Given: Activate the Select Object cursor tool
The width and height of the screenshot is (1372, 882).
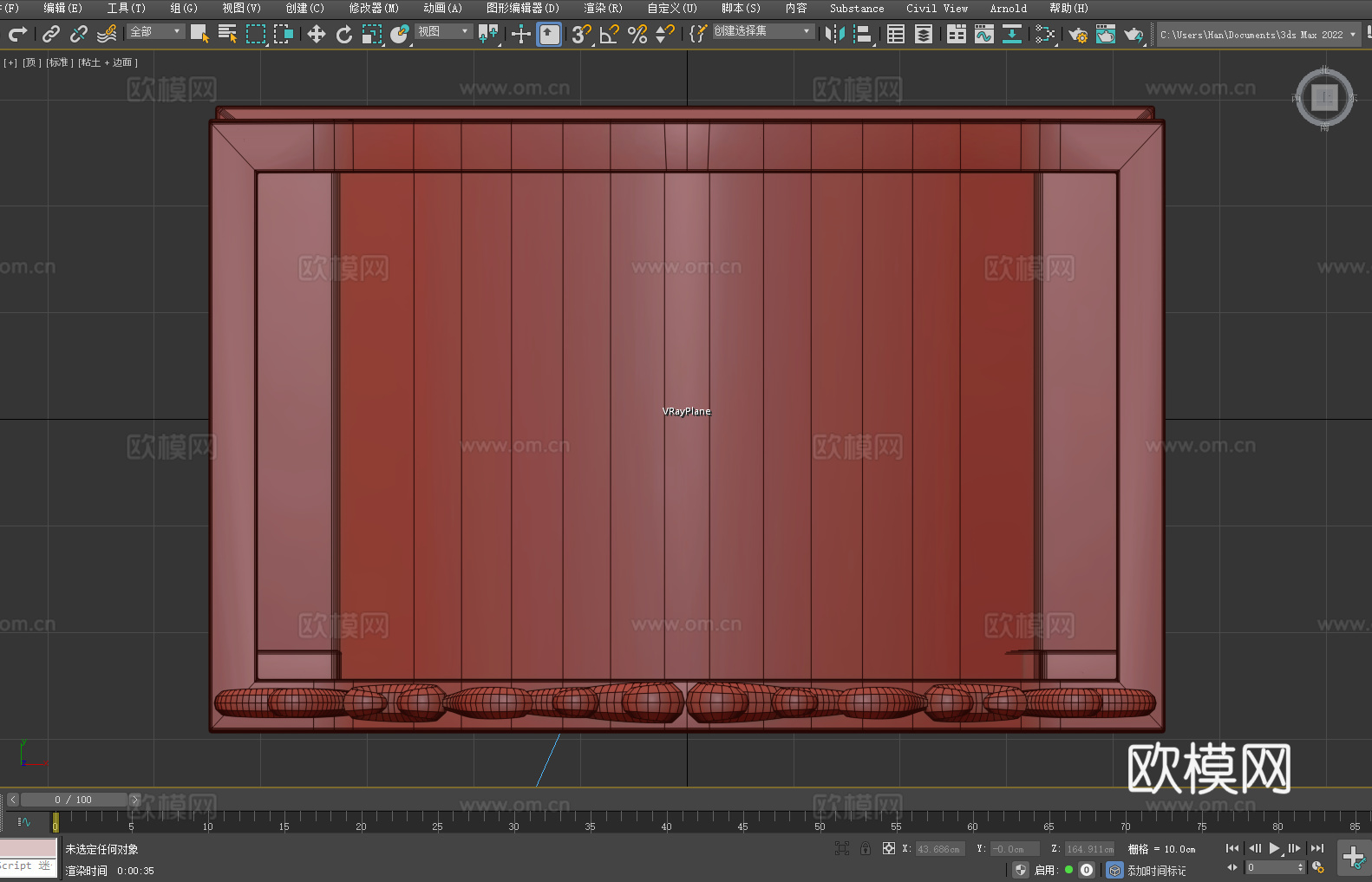Looking at the screenshot, I should click(199, 34).
